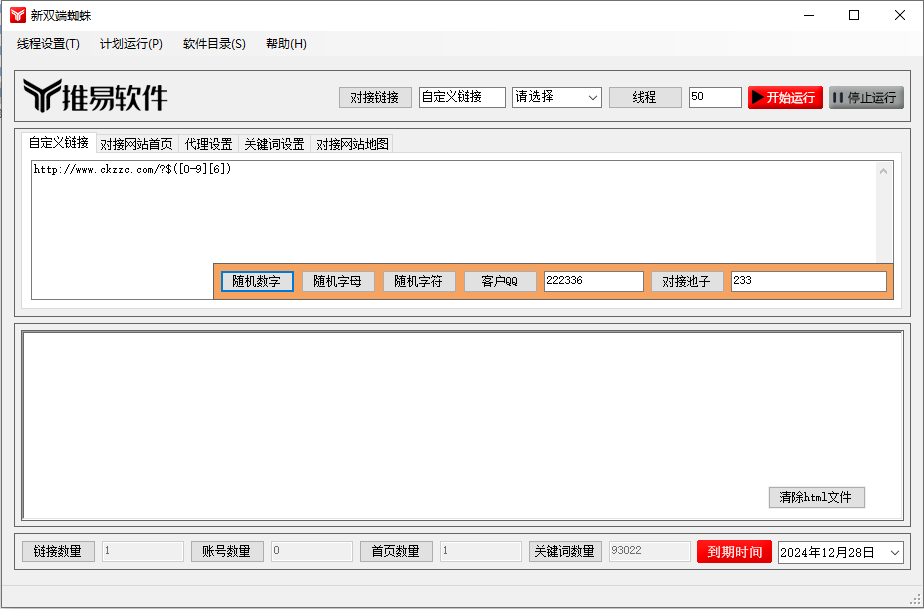Click the 清除html文件 button

pos(816,497)
